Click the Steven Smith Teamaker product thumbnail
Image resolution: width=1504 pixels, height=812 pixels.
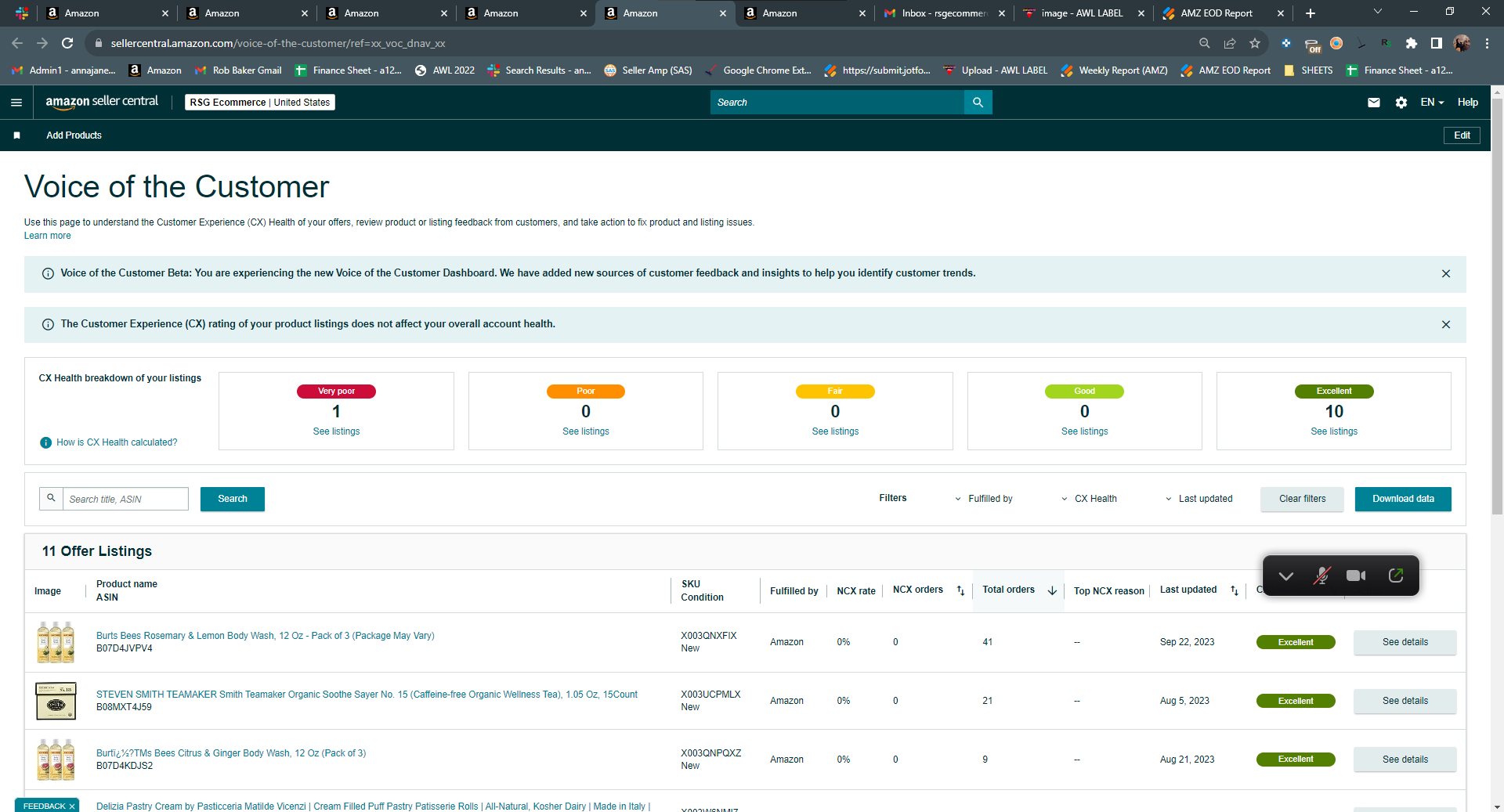56,701
